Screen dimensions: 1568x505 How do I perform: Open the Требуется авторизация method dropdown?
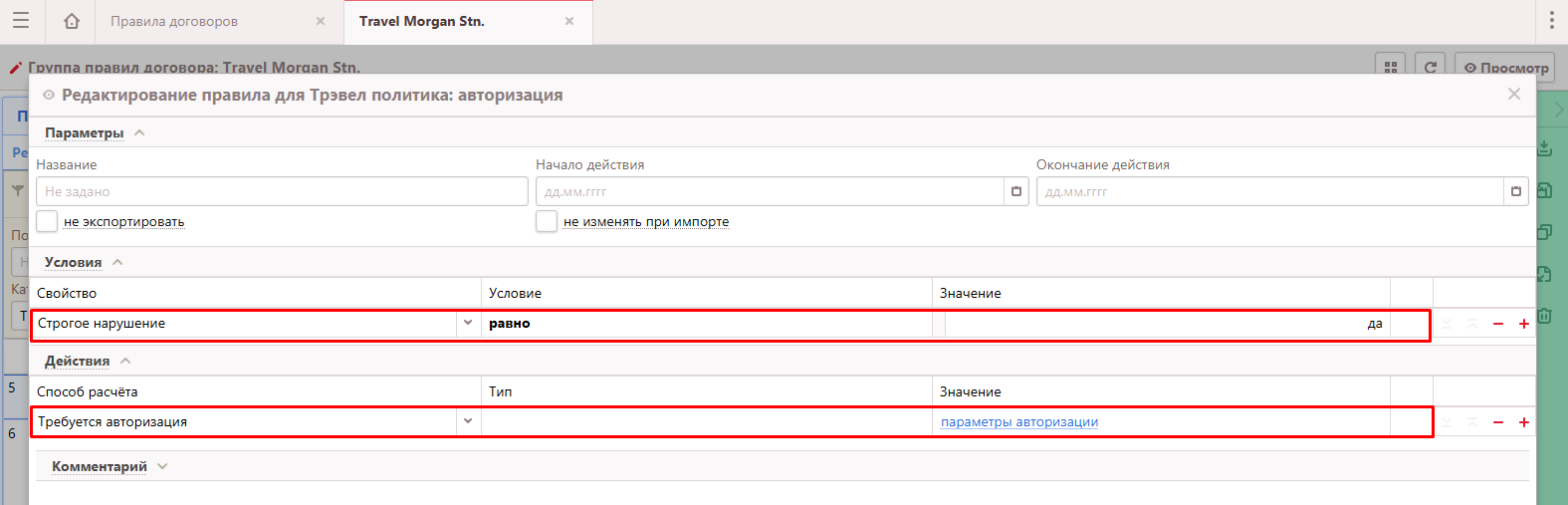tap(468, 421)
